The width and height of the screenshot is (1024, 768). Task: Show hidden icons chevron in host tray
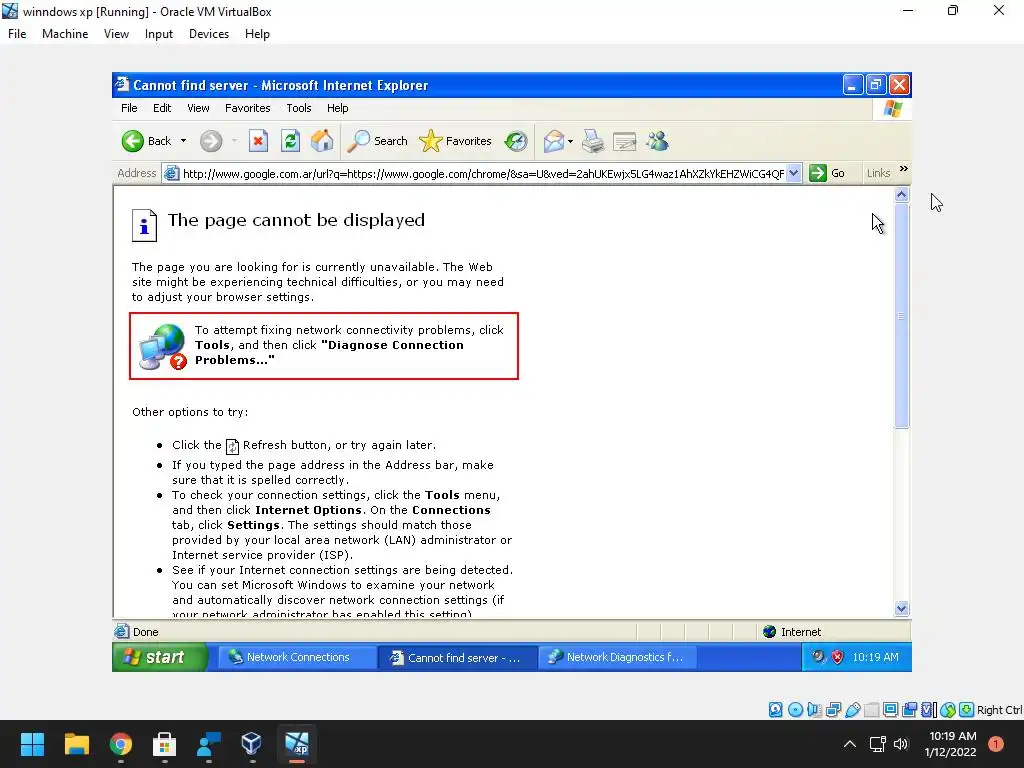point(850,744)
